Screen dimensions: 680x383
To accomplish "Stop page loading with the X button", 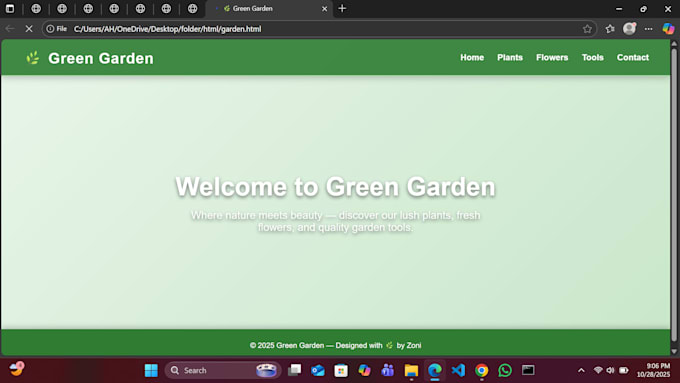I will (29, 29).
